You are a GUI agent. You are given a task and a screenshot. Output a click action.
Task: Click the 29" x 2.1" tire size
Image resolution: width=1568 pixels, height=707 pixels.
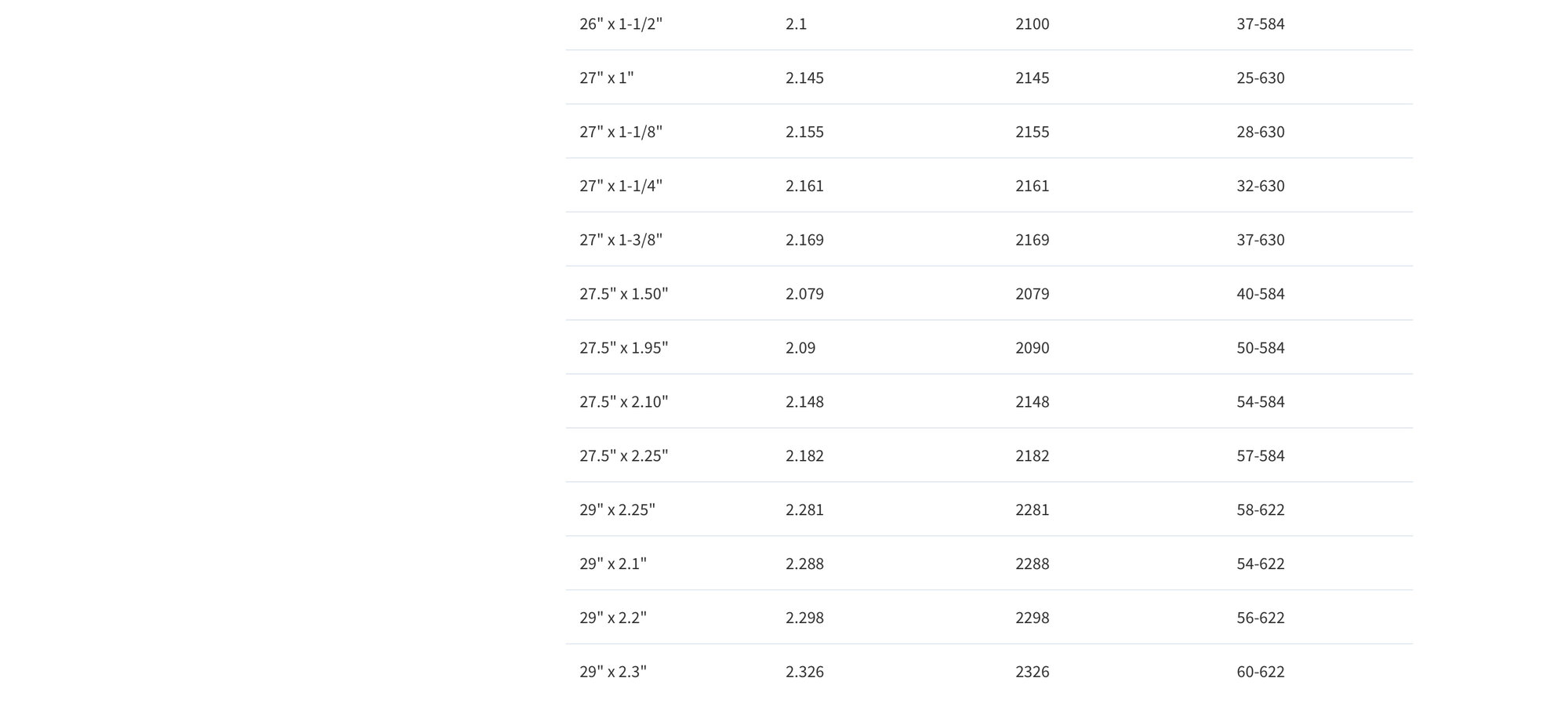click(x=613, y=564)
